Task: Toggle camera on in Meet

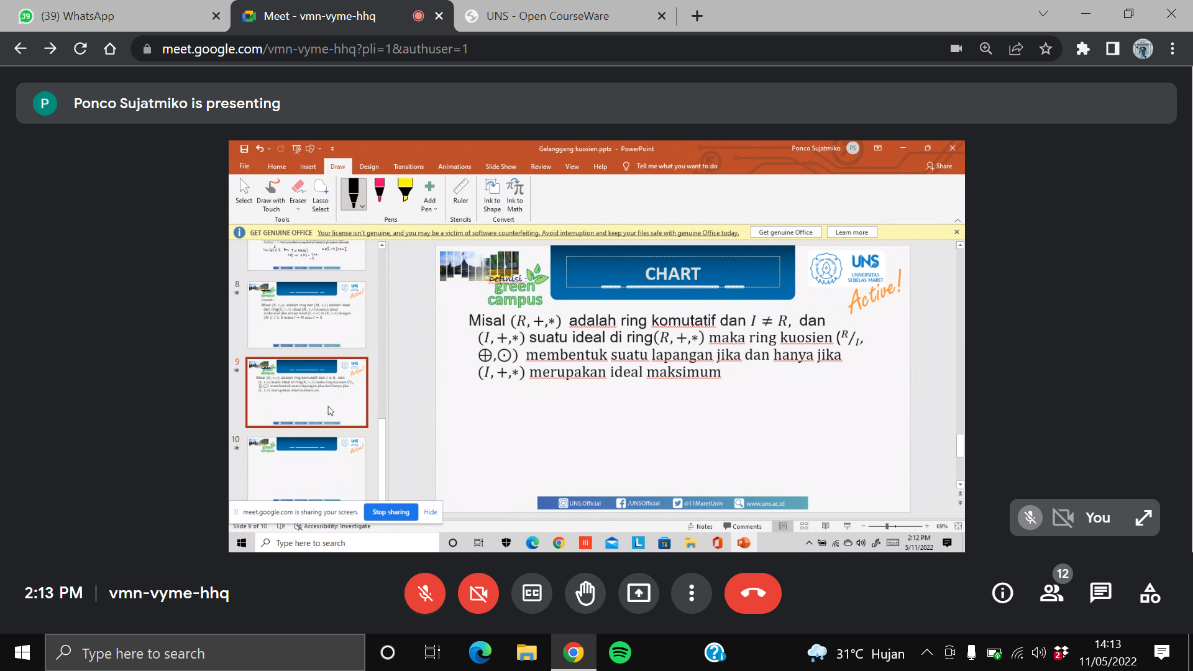Action: pos(478,593)
